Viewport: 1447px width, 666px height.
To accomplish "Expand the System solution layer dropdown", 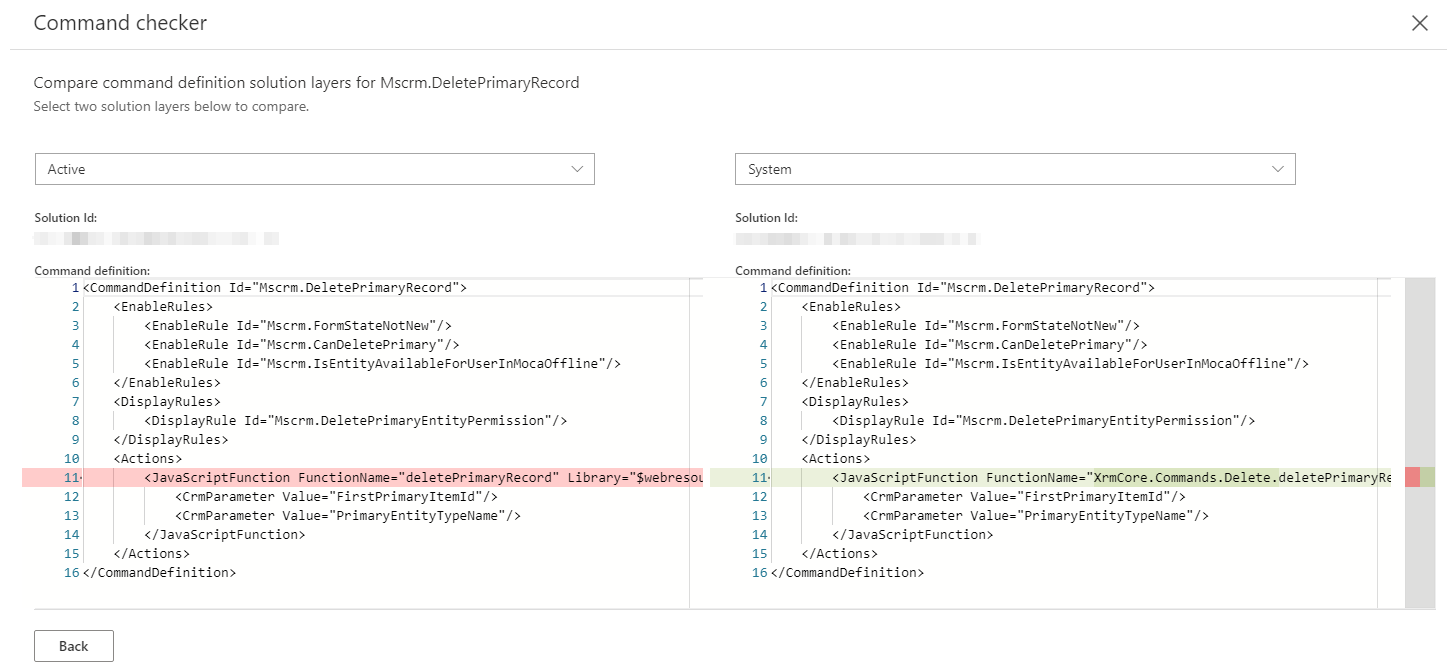I will coord(1014,169).
